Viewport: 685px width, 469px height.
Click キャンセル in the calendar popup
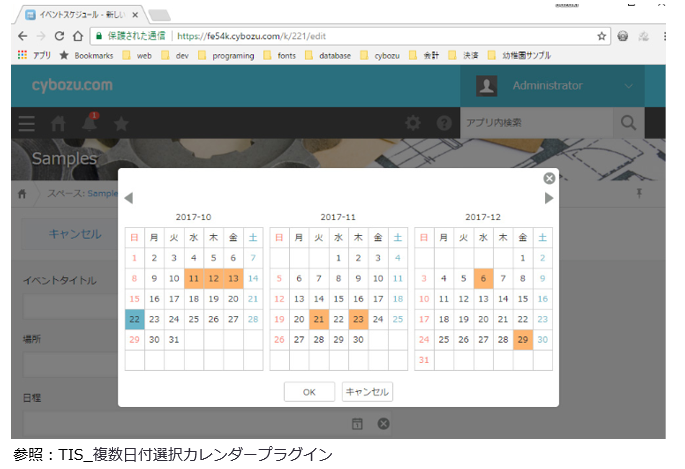pyautogui.click(x=367, y=392)
